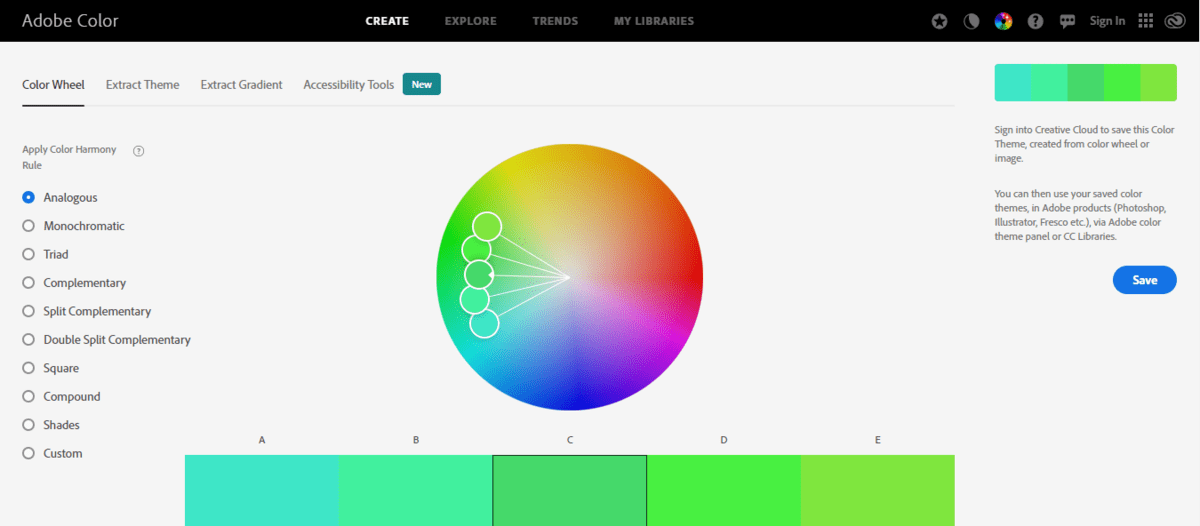Select the Split Complementary rule

(87, 311)
